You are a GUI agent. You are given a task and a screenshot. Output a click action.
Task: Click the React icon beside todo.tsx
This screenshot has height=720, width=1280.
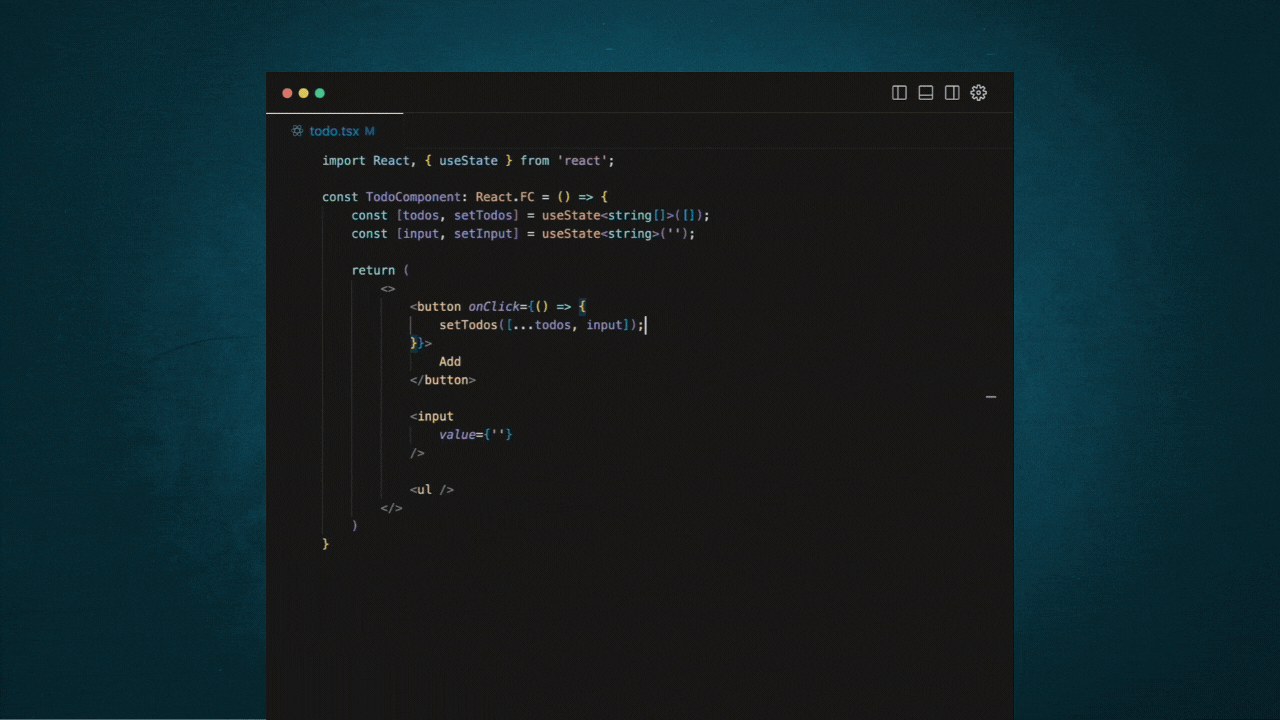(x=296, y=131)
